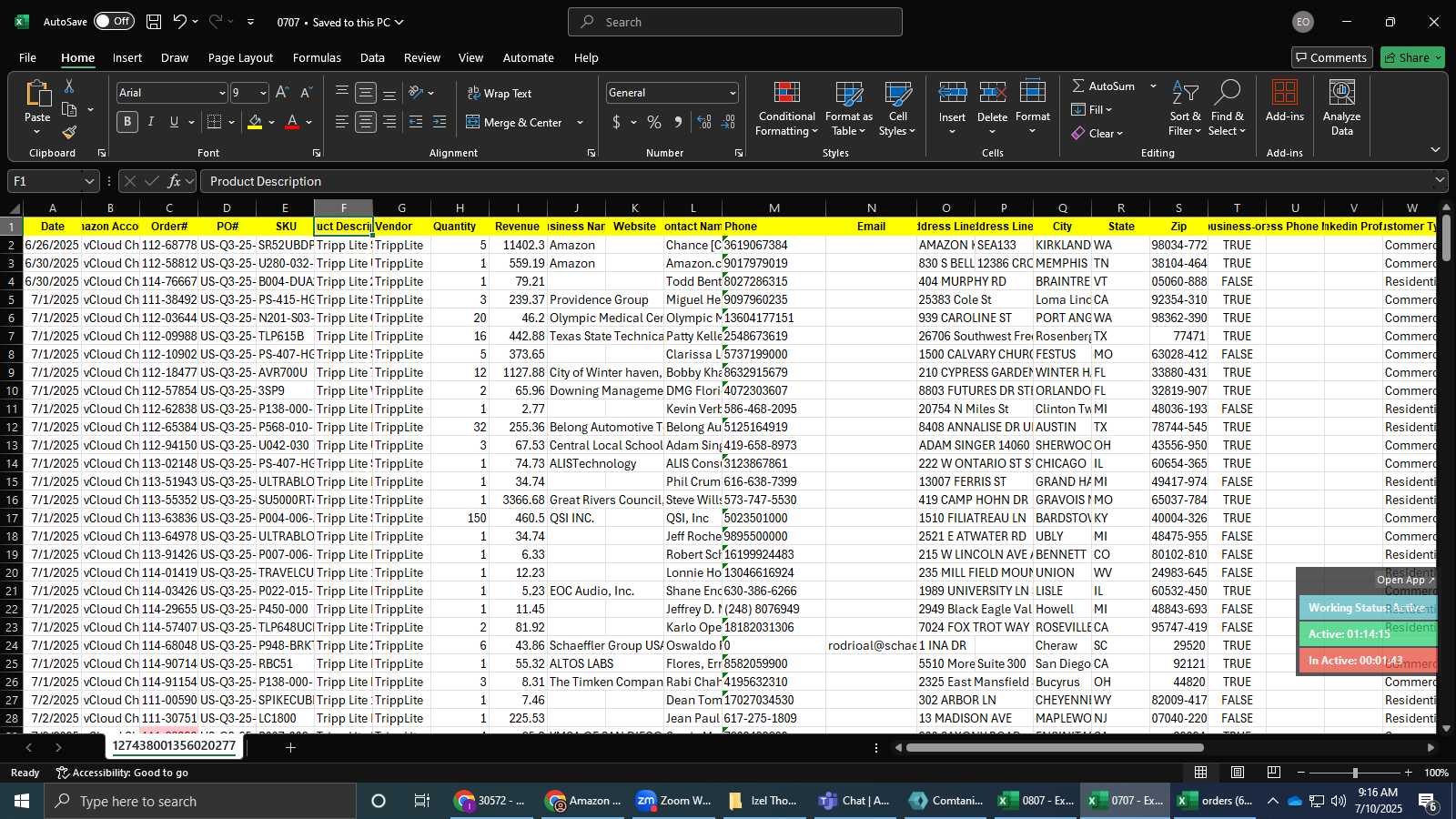Open Find & Select menu
This screenshot has width=1456, height=819.
(1227, 109)
